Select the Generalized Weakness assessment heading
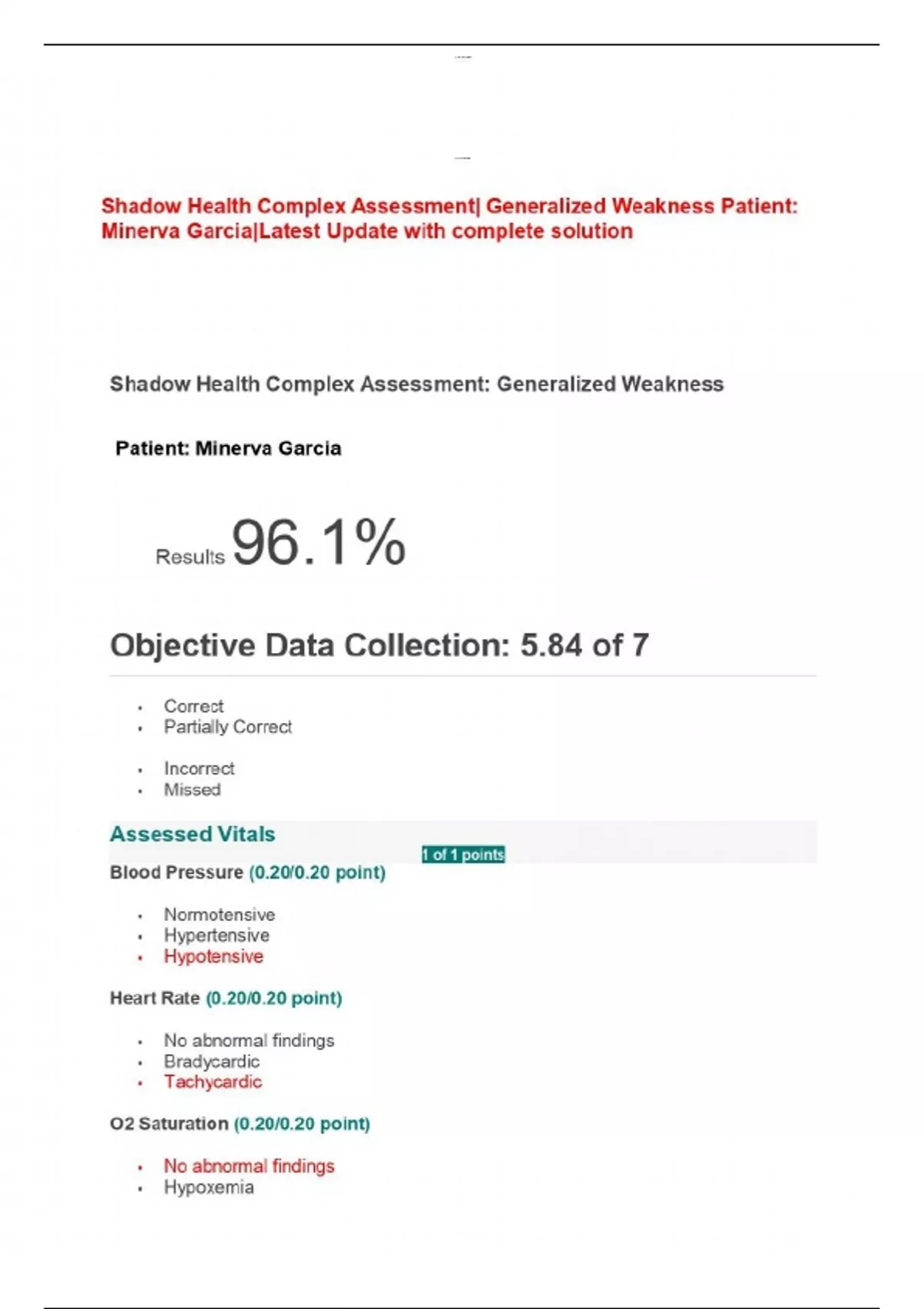Viewport: 924px width, 1309px height. 417,384
